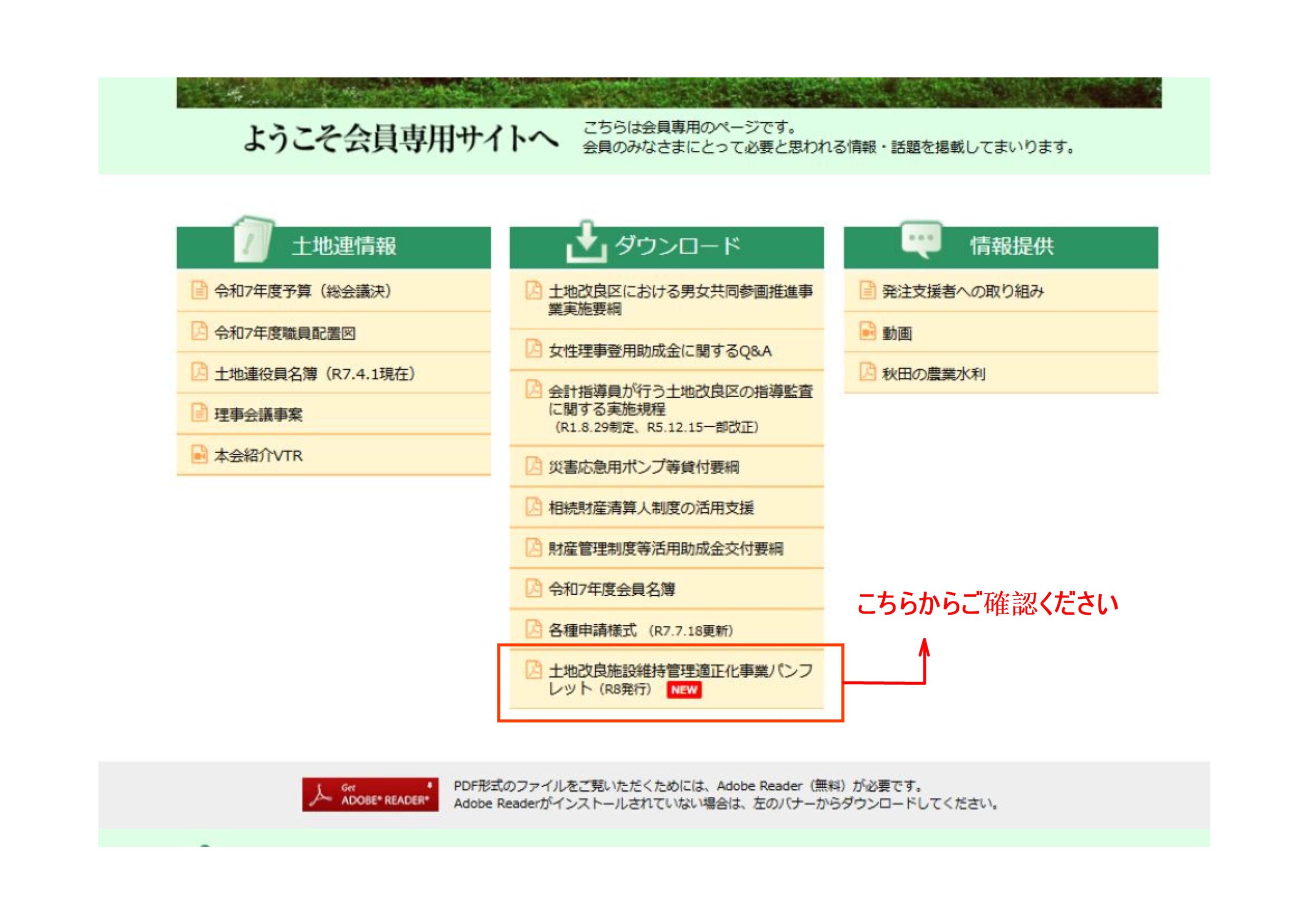Click video icon beside 動画 item
The height and width of the screenshot is (924, 1307).
[867, 331]
